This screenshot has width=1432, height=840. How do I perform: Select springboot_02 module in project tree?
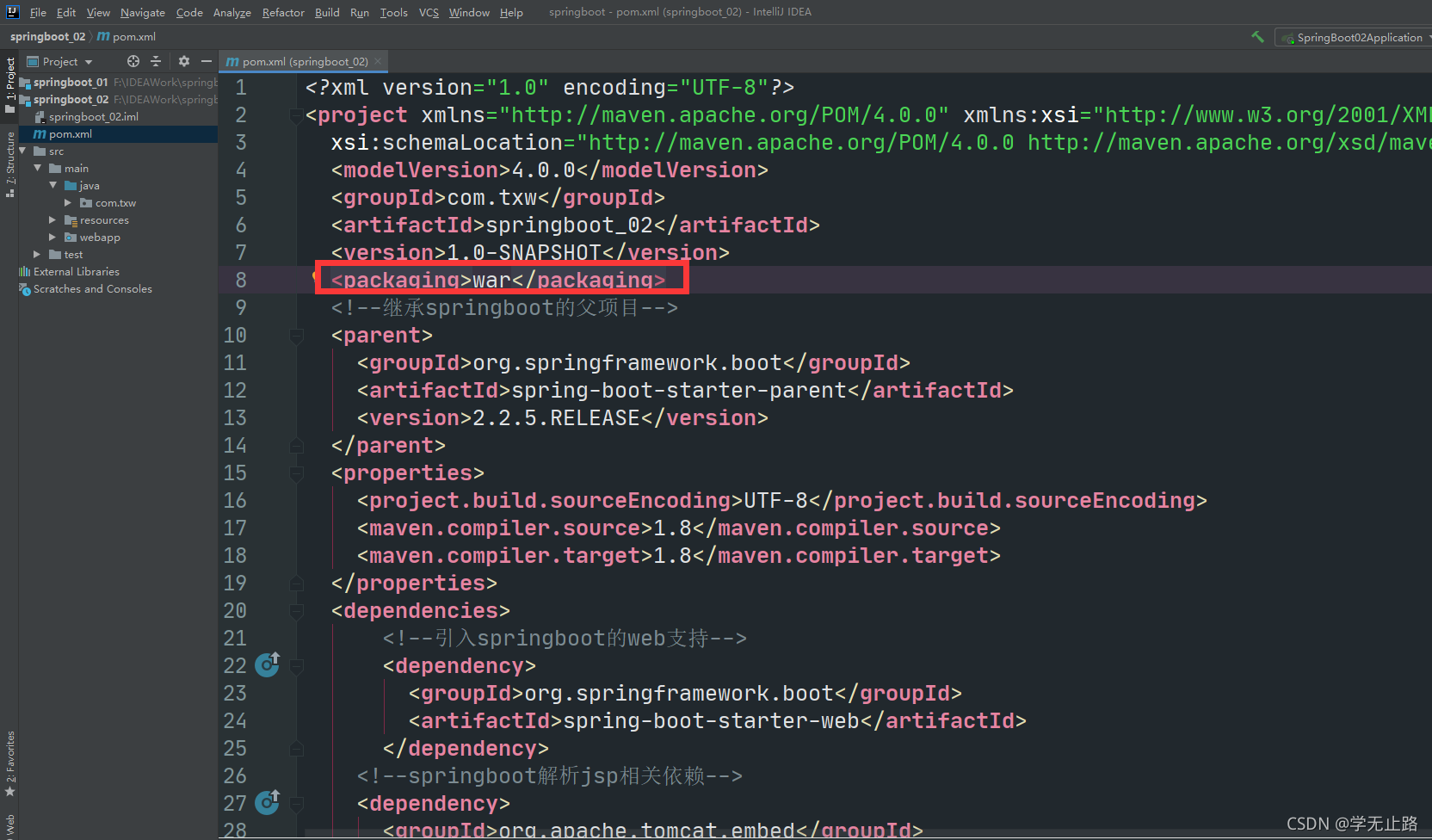coord(71,99)
